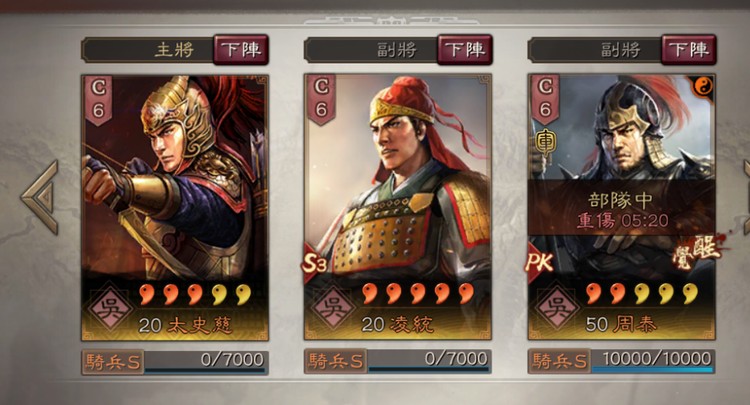
Task: Tap the 吳 faction emblem on 太史慈
Action: [109, 308]
